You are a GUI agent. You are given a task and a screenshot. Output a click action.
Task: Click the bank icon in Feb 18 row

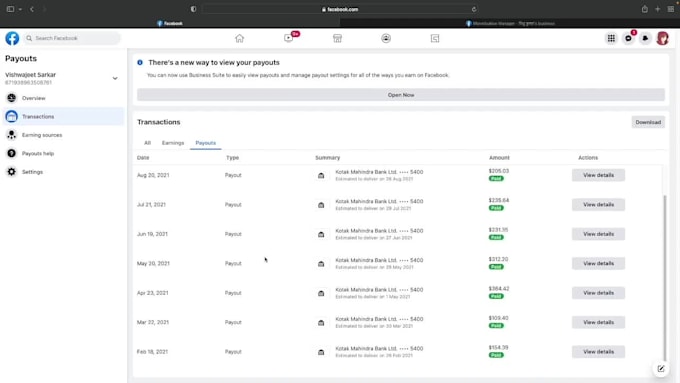[321, 352]
